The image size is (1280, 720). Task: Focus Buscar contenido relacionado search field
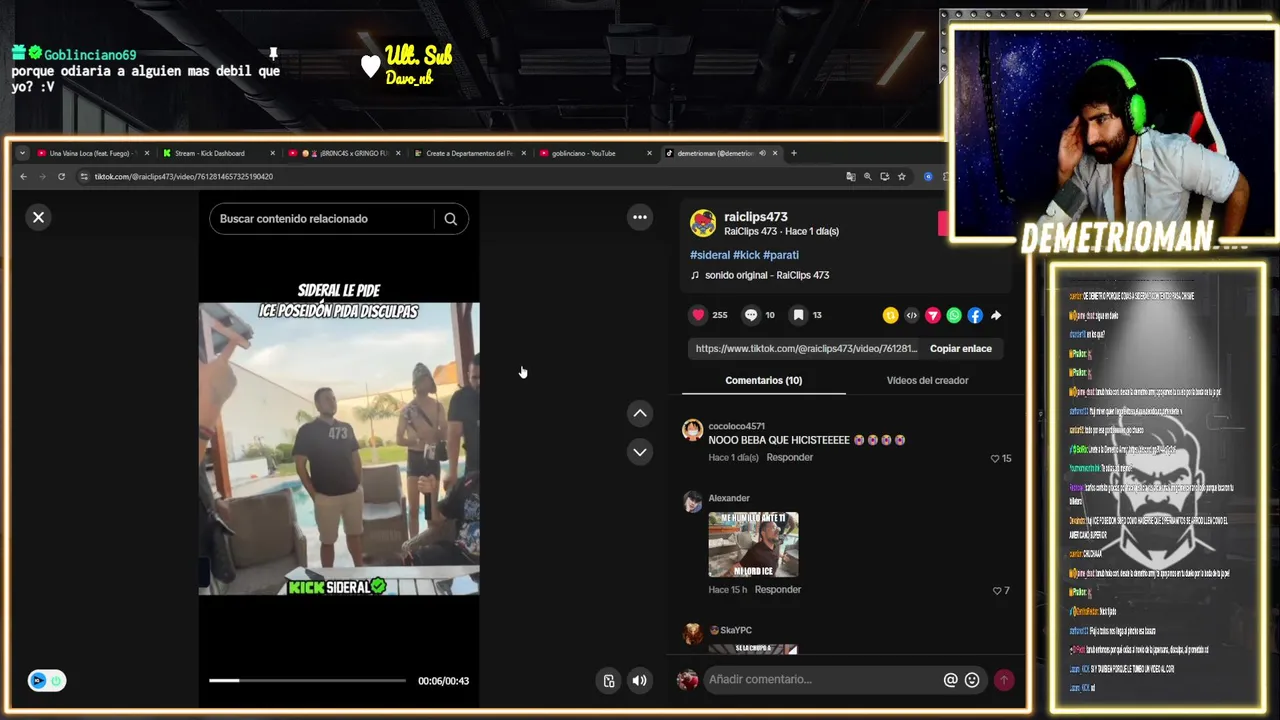coord(322,219)
